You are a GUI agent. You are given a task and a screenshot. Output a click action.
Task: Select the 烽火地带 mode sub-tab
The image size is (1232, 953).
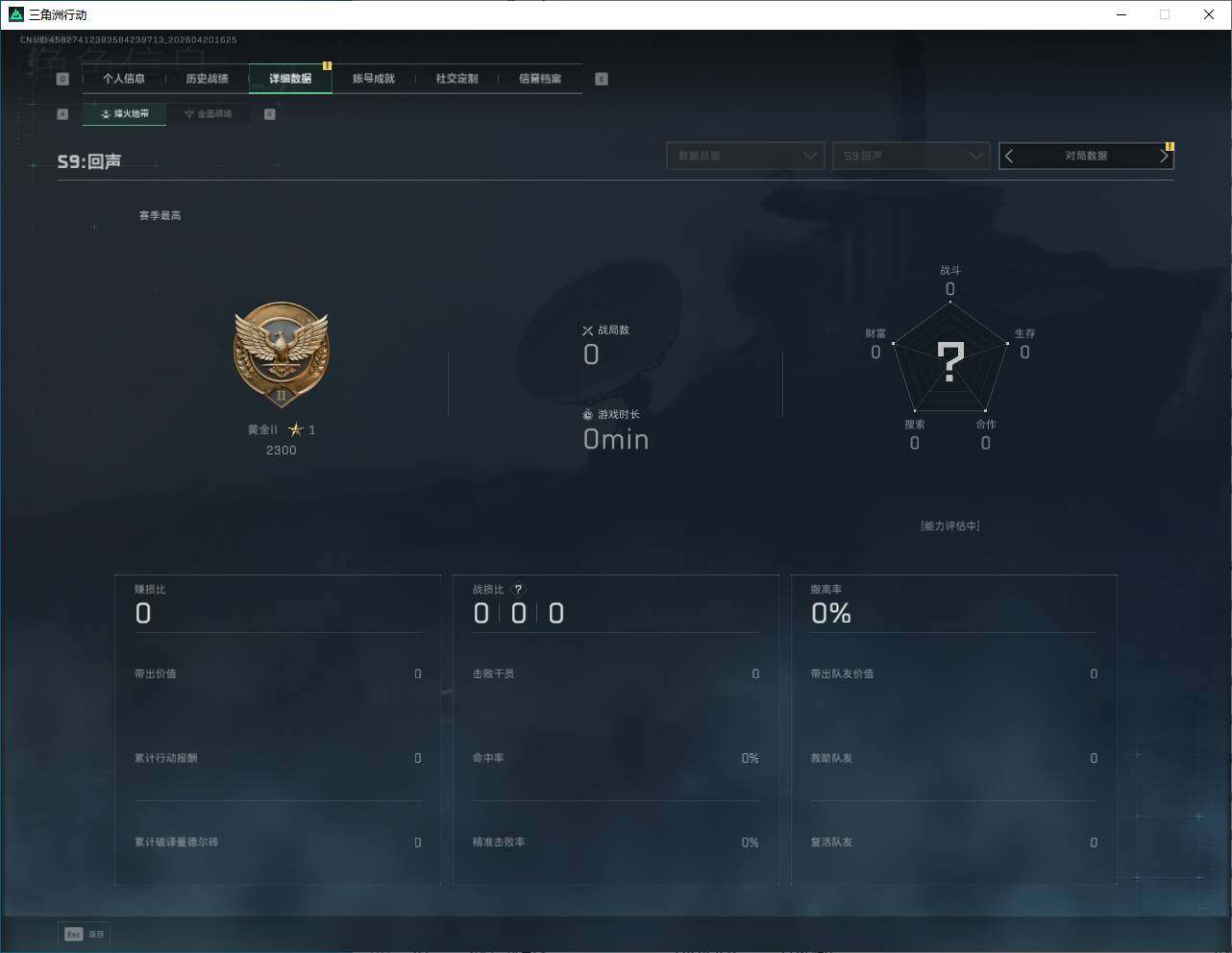(x=124, y=113)
